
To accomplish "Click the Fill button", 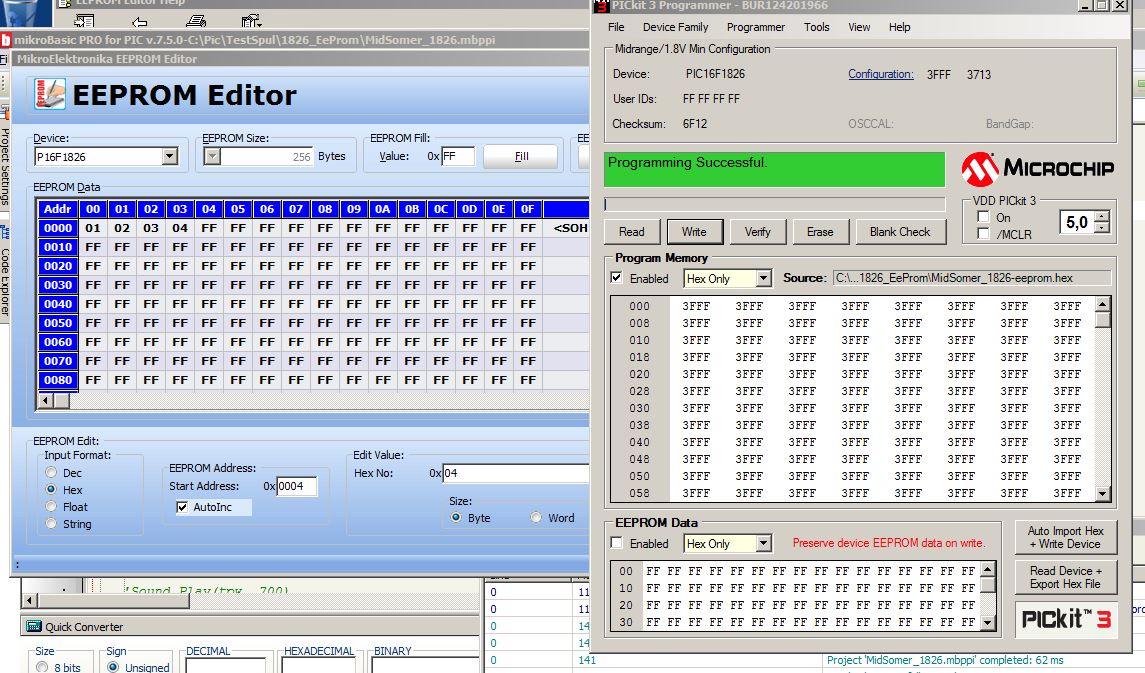I will pos(521,156).
